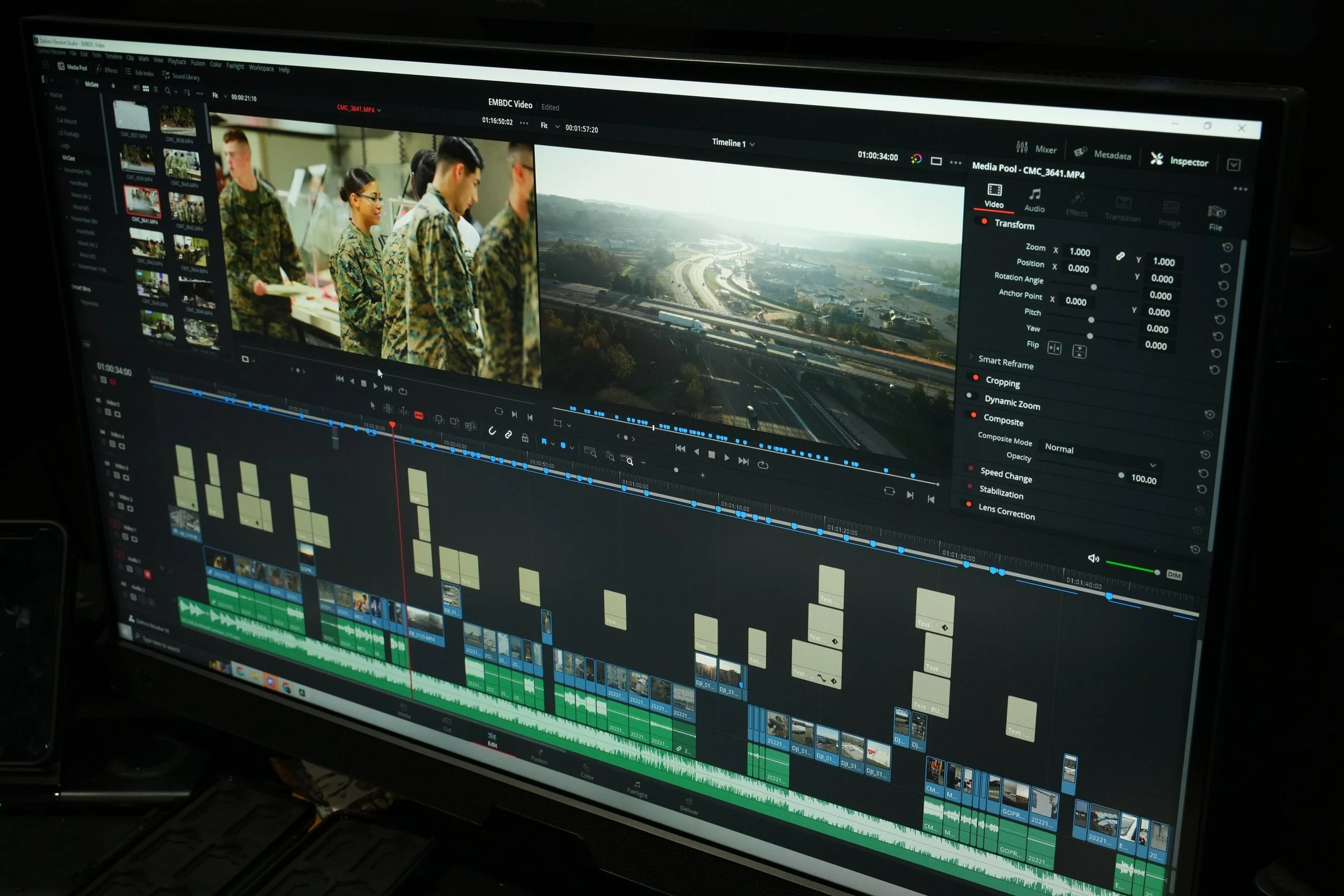Screen dimensions: 1344x896
Task: Toggle the Dynamic Zoom enable dot
Action: [x=969, y=396]
